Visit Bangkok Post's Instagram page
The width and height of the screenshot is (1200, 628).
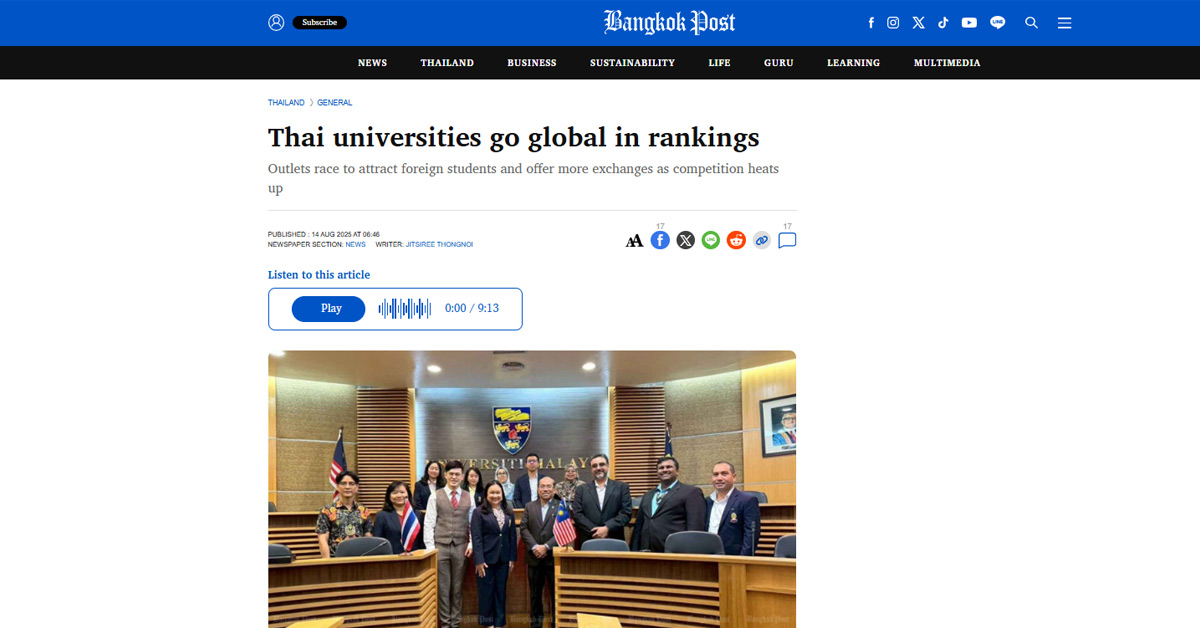click(x=893, y=22)
